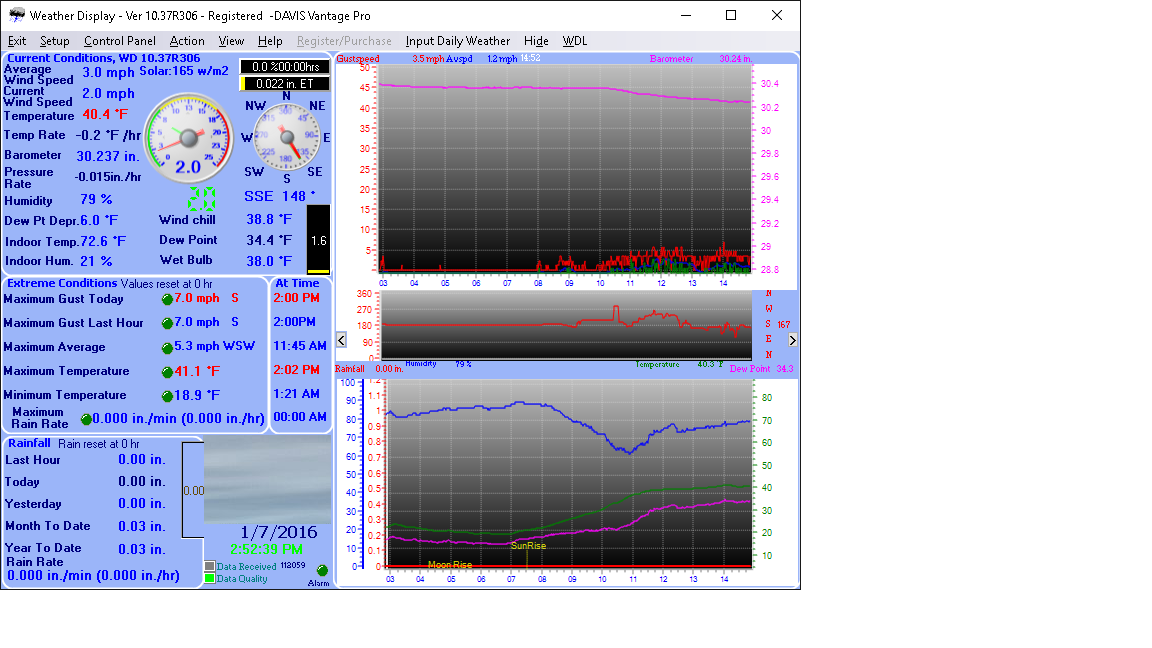
Task: Click green LED beside Maximum Gust Today
Action: coord(167,299)
